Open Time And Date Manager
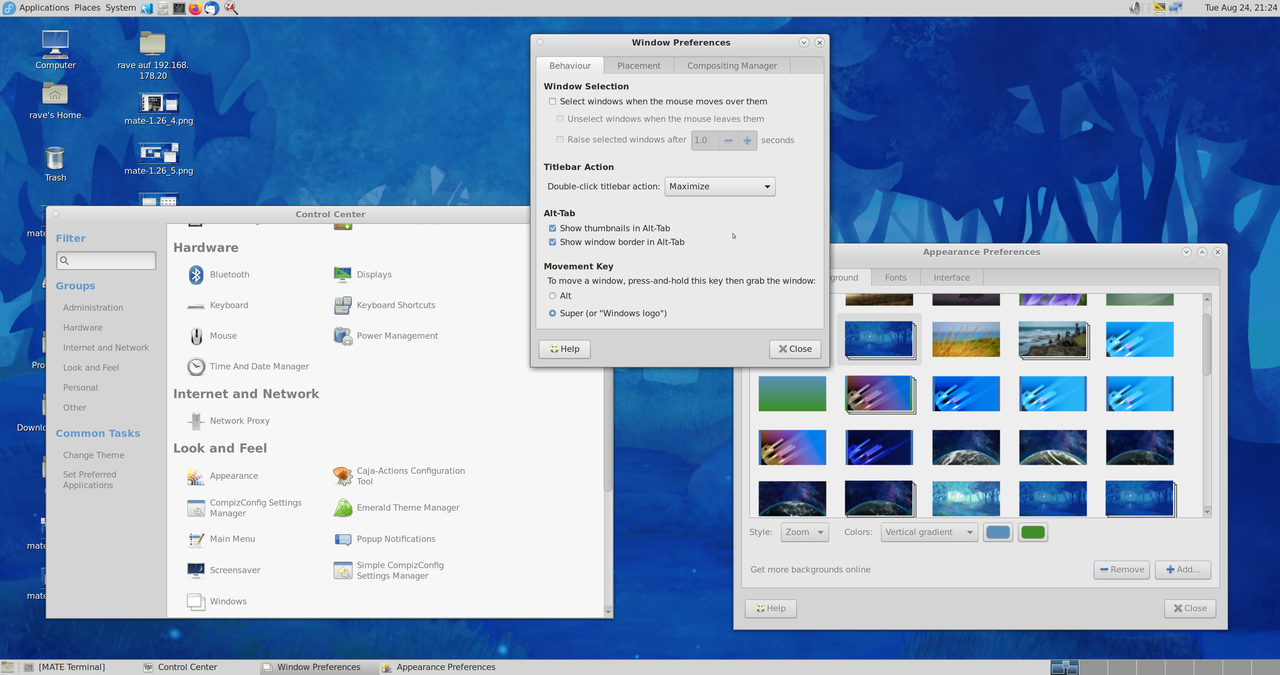The height and width of the screenshot is (675, 1280). click(x=197, y=367)
